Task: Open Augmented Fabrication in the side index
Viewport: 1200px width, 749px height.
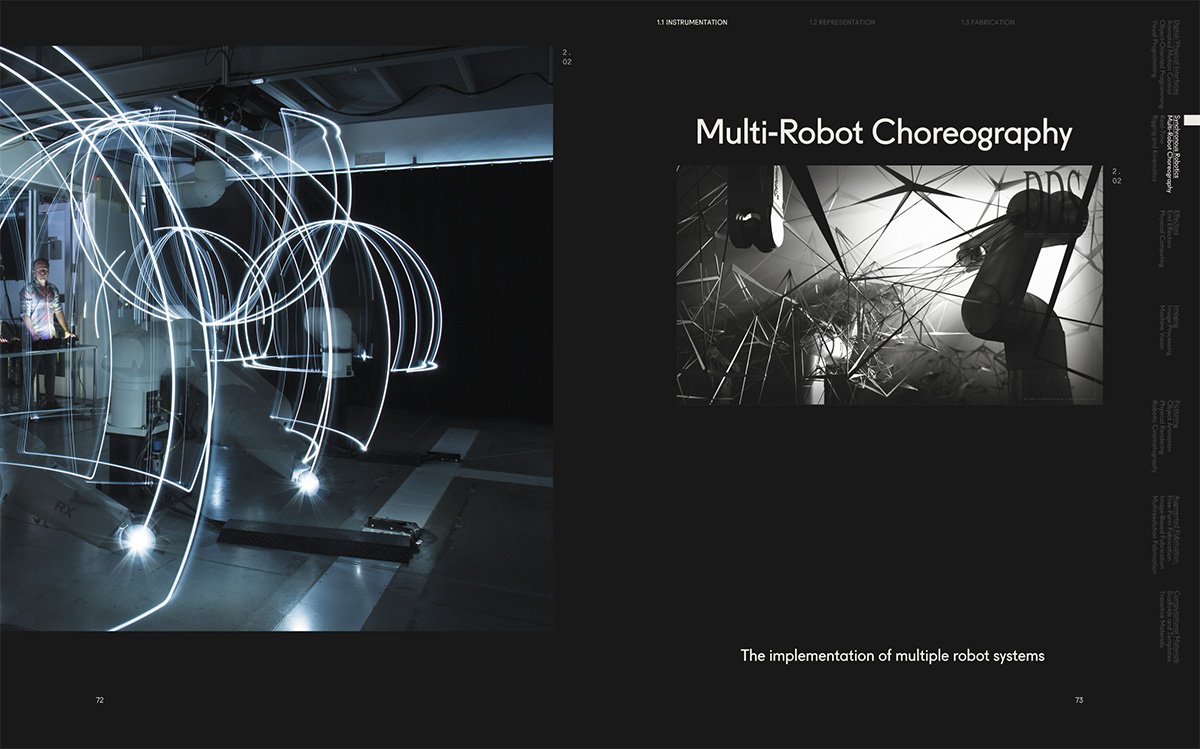Action: [1178, 534]
